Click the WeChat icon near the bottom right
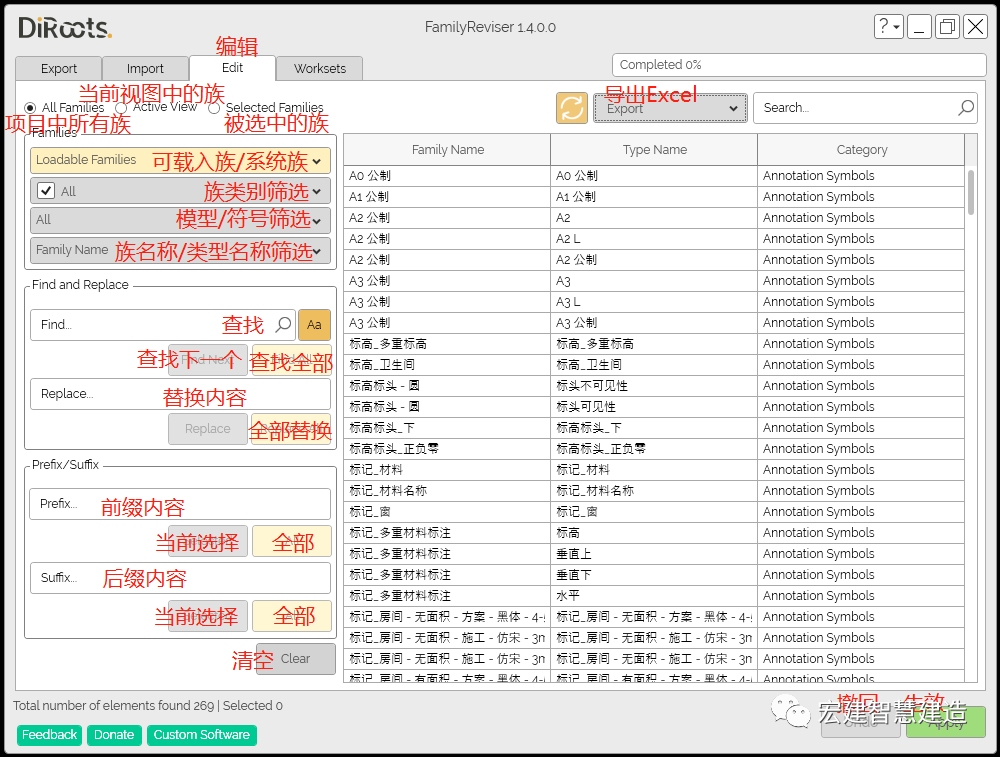The image size is (1000, 757). point(790,712)
